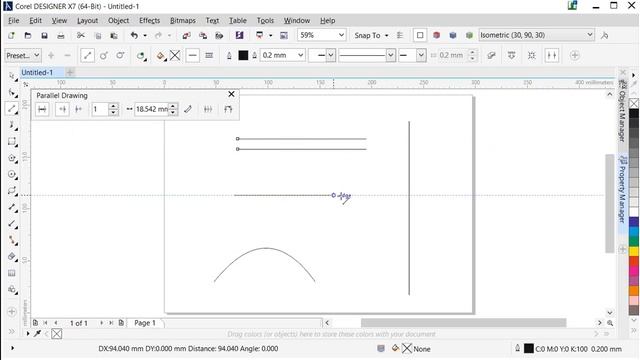Create a new document with the New icon
Viewport: 640px width, 360px height.
tap(11, 36)
